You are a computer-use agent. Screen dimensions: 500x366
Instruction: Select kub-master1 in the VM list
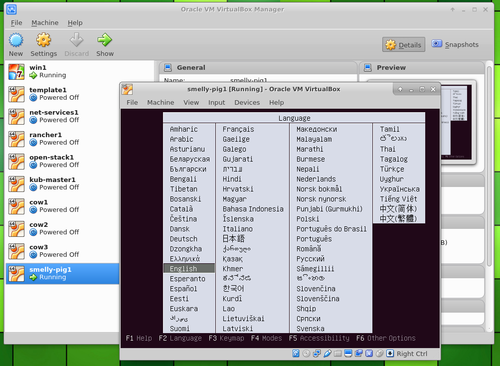(x=63, y=184)
